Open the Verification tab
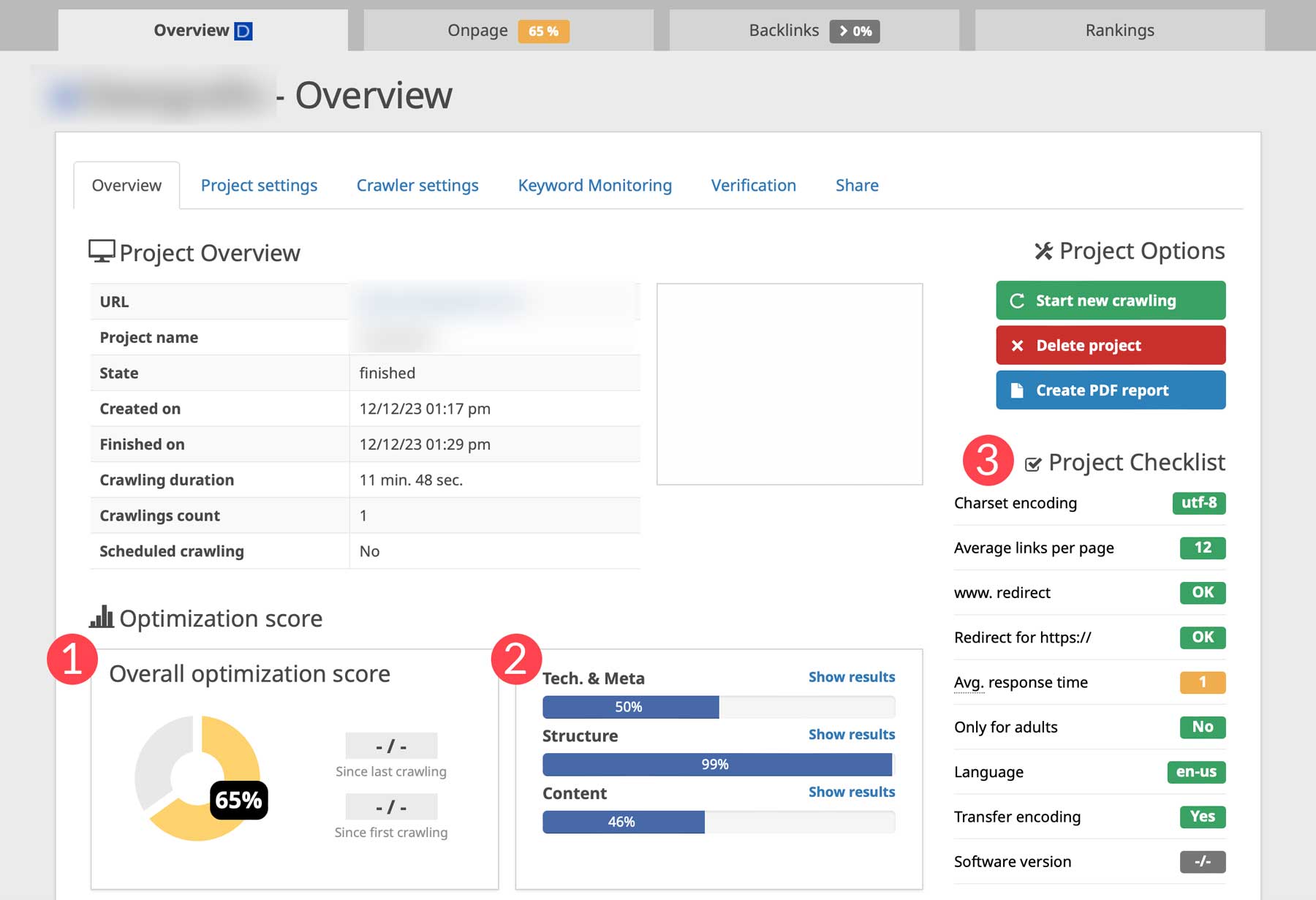Image resolution: width=1316 pixels, height=900 pixels. (753, 186)
